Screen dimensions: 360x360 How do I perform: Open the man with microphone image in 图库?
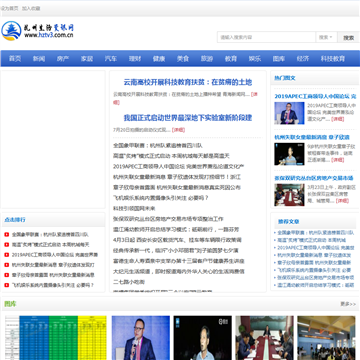pos(141,338)
